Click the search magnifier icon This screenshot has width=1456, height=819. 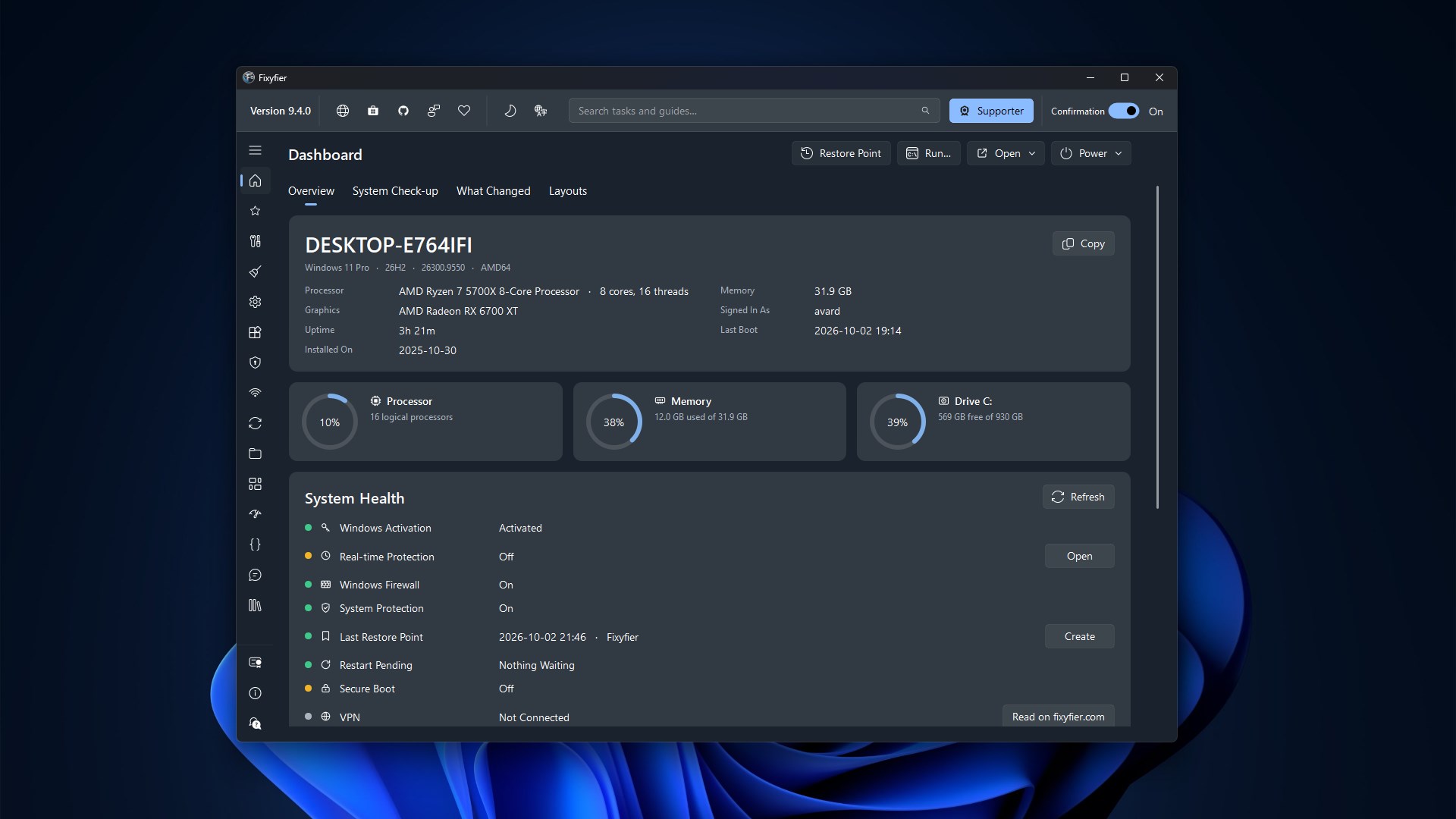[925, 111]
